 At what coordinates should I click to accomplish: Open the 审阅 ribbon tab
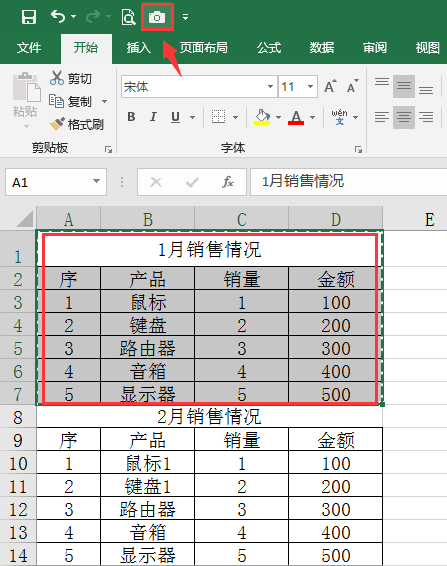(375, 48)
